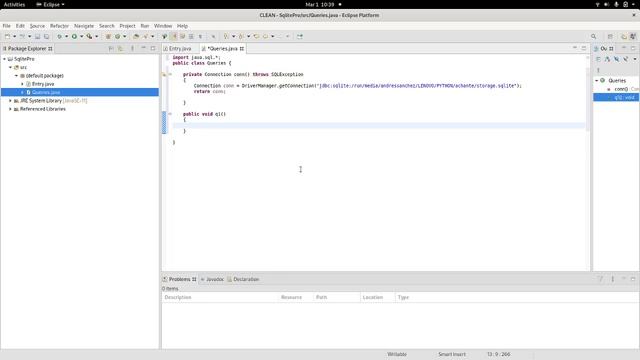Click the Open Task search icon
Viewport: 640px width, 360px height.
click(145, 36)
